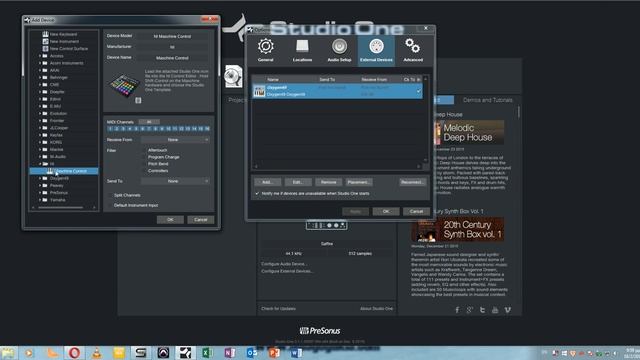Toggle MIDI channel 16 button

point(207,129)
